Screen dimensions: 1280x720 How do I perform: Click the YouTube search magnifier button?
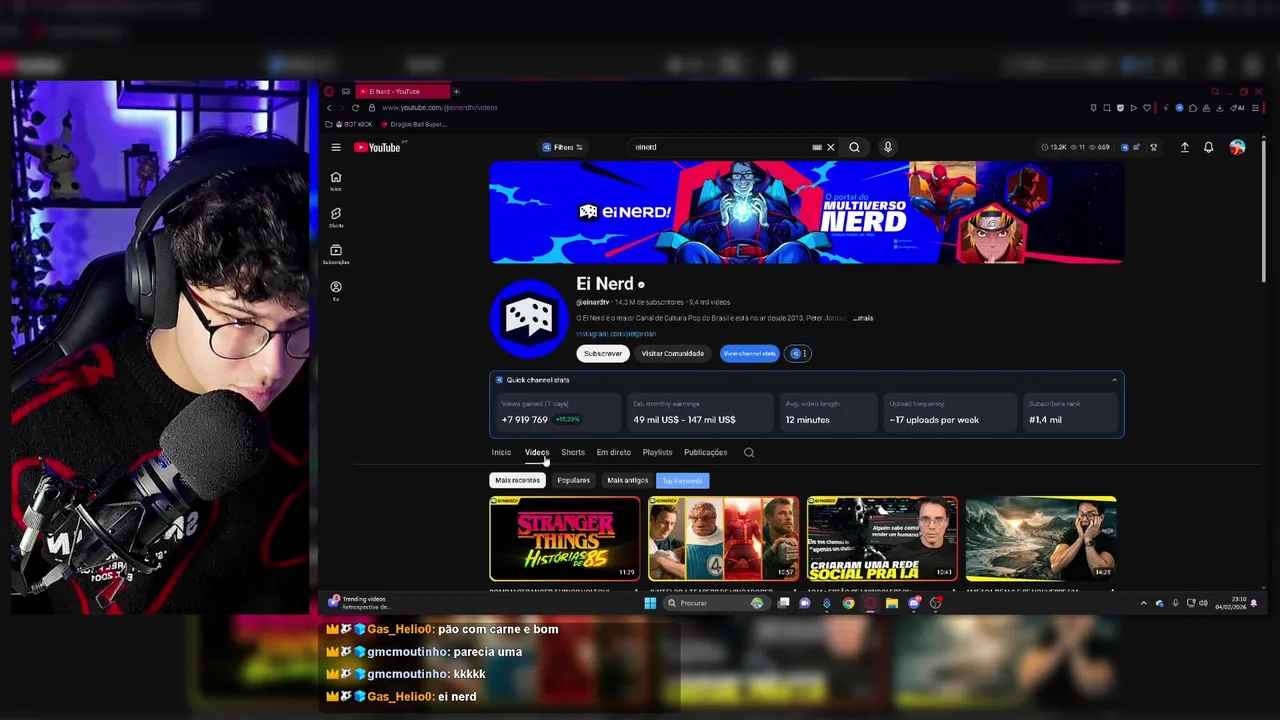(854, 147)
